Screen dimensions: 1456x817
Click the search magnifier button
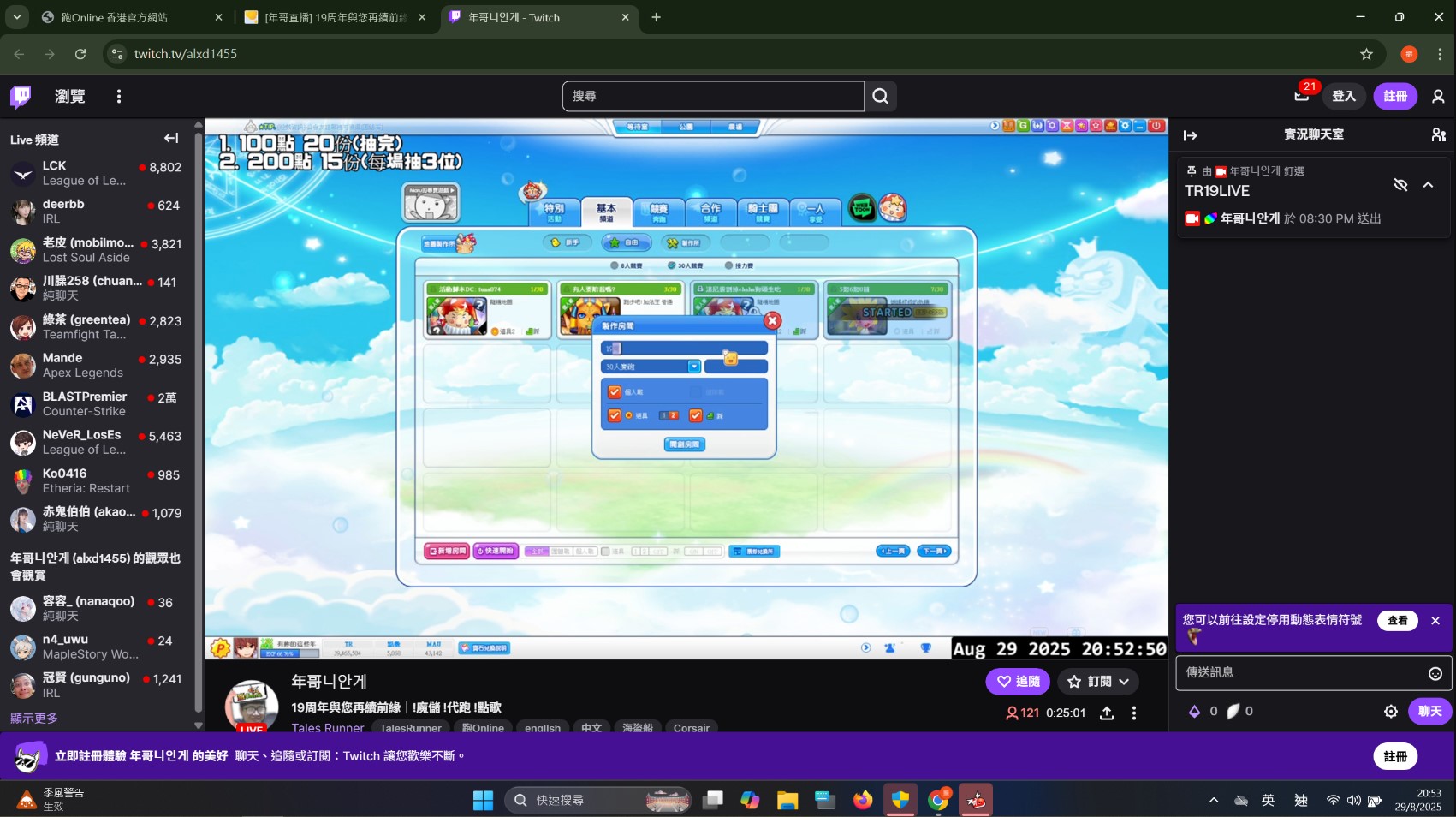(x=880, y=96)
